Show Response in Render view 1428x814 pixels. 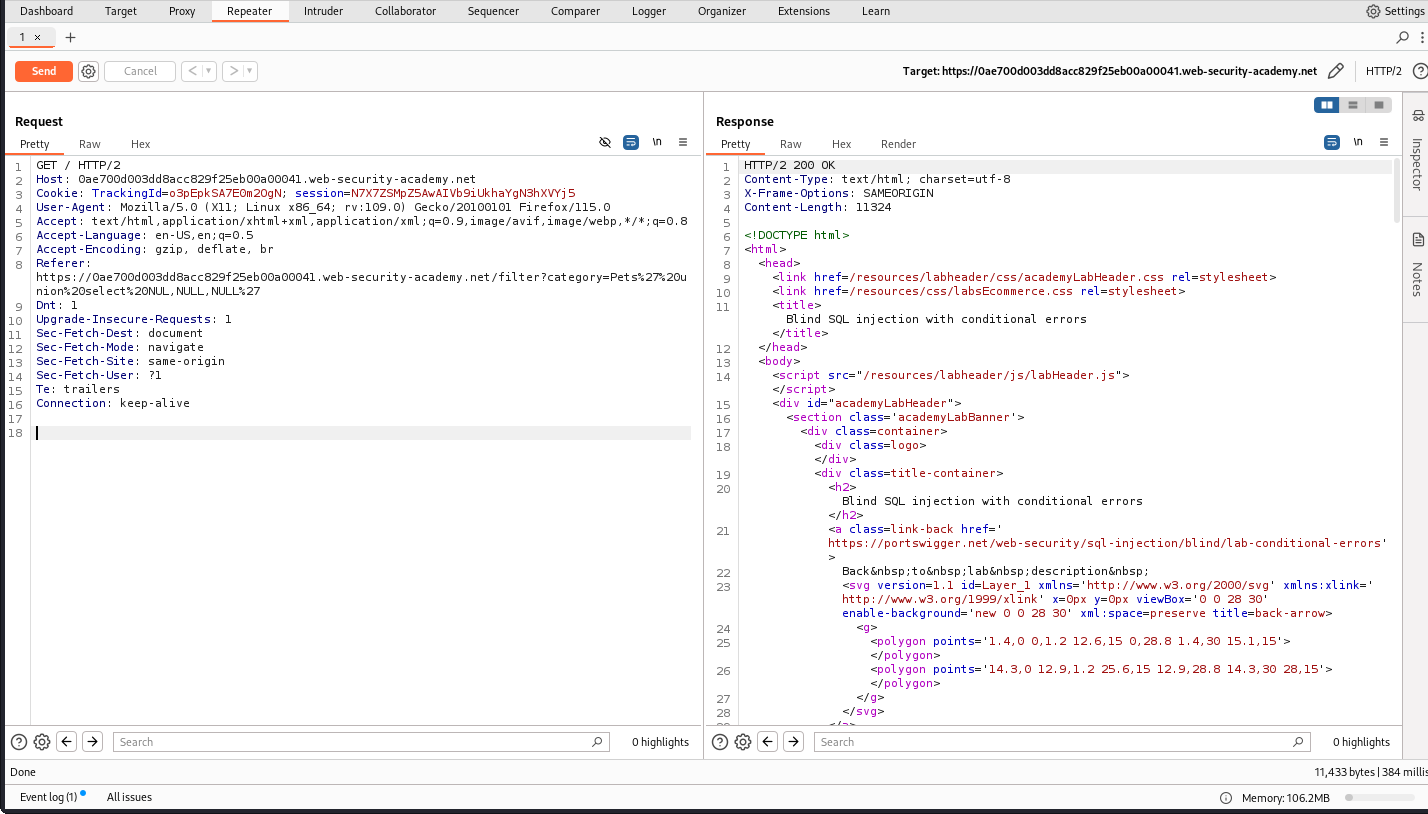coord(898,144)
